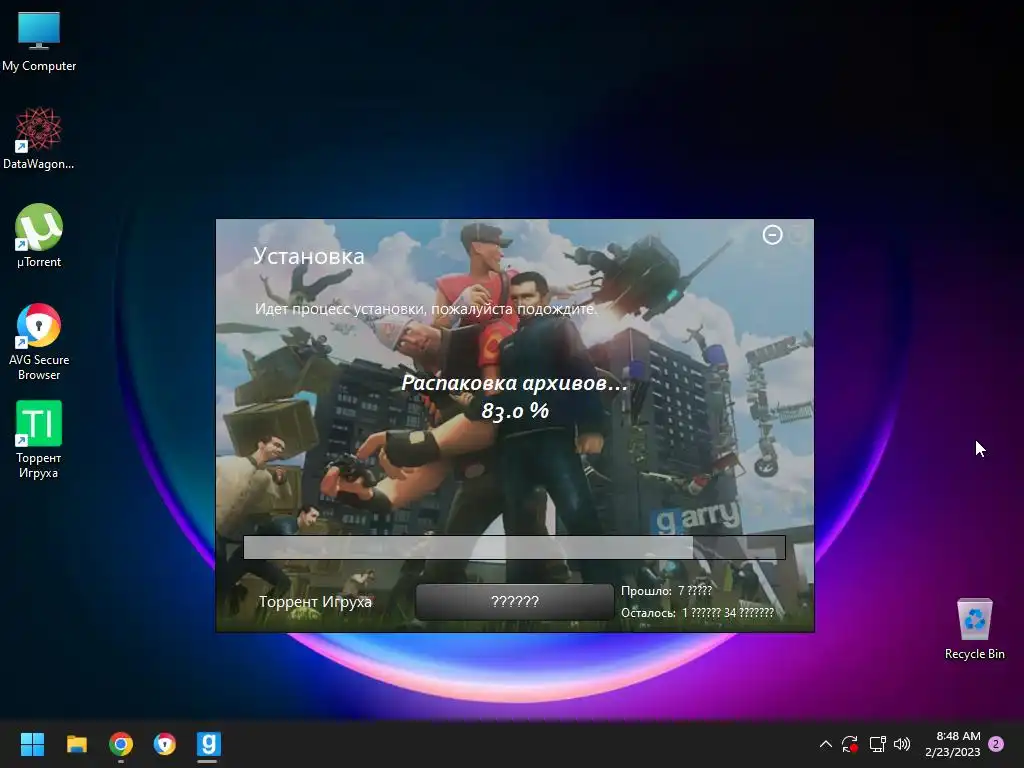Switch to the Garry's Mod installer taskbar icon
This screenshot has height=768, width=1024.
(x=208, y=744)
